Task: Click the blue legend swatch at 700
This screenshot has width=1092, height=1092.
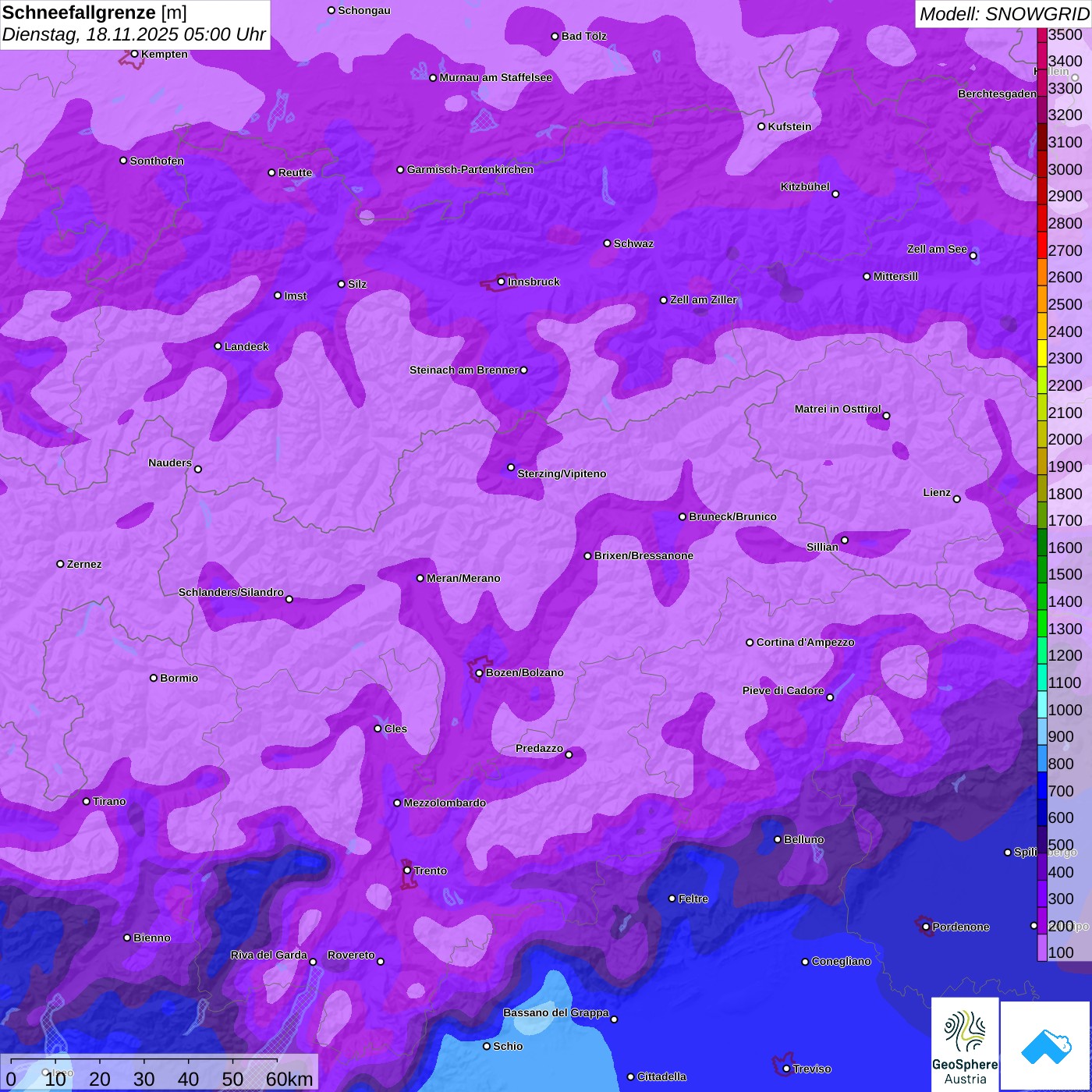Action: tap(1042, 785)
